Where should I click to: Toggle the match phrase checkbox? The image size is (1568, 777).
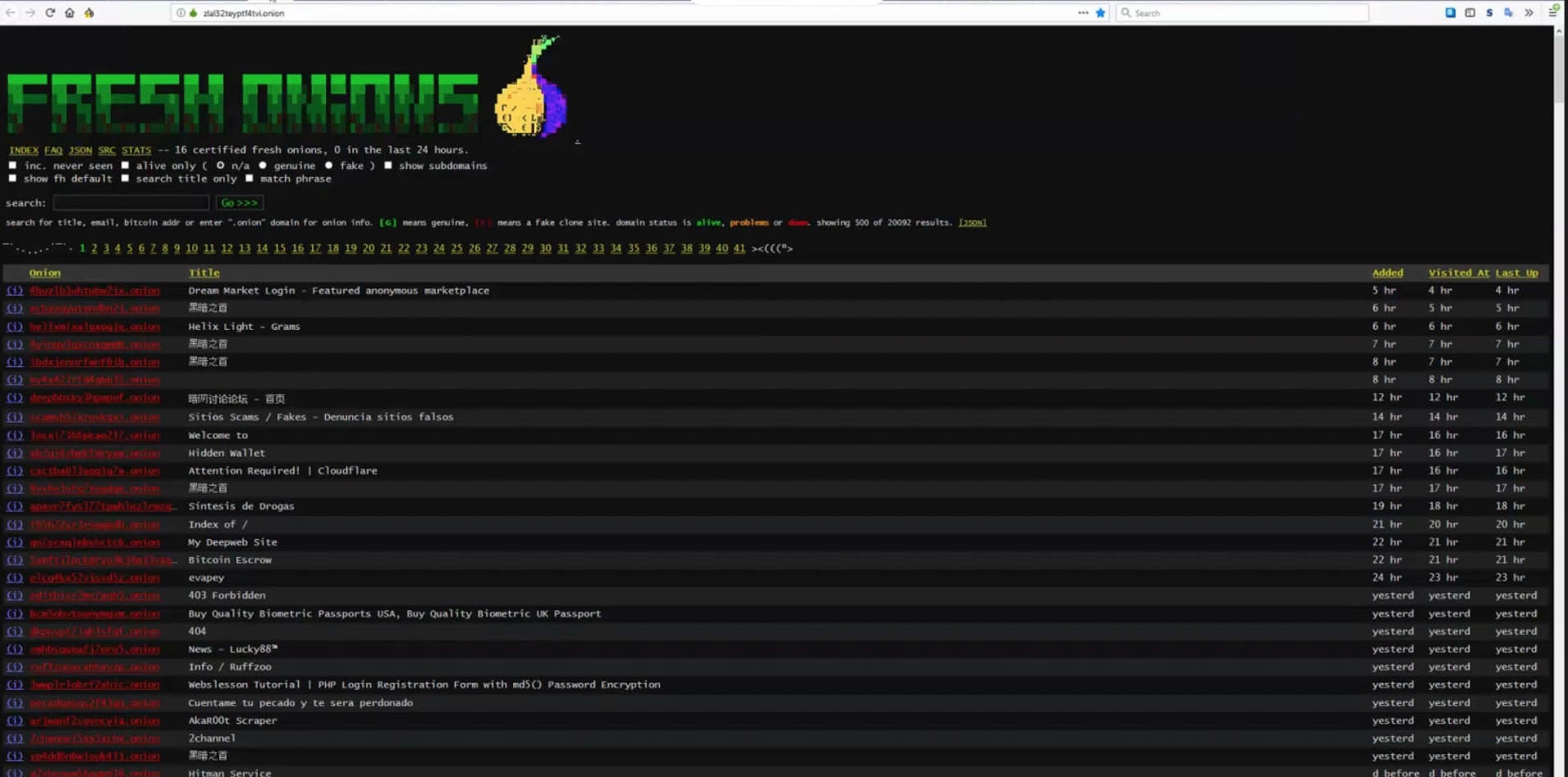point(249,178)
